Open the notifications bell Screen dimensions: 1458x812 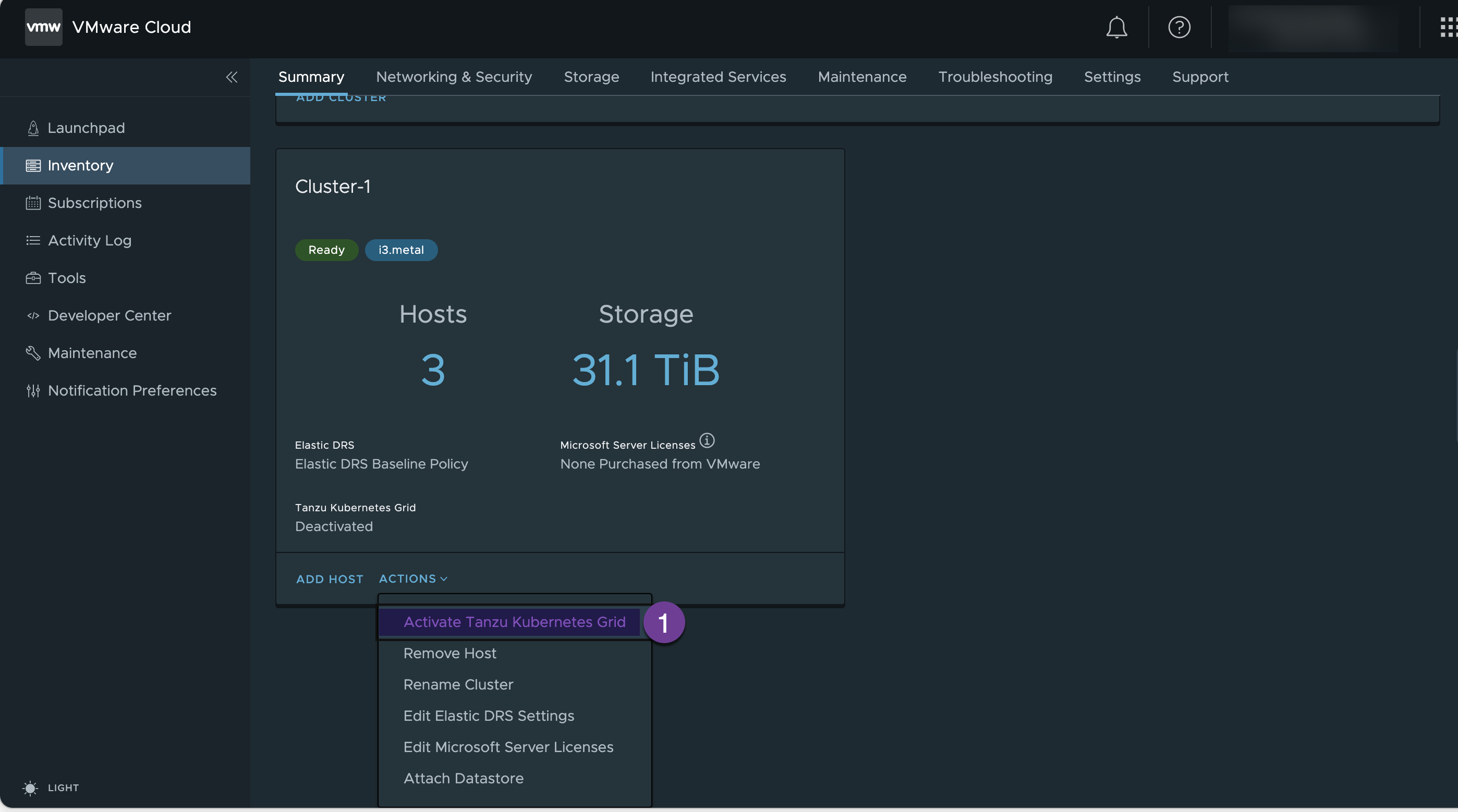[x=1116, y=27]
